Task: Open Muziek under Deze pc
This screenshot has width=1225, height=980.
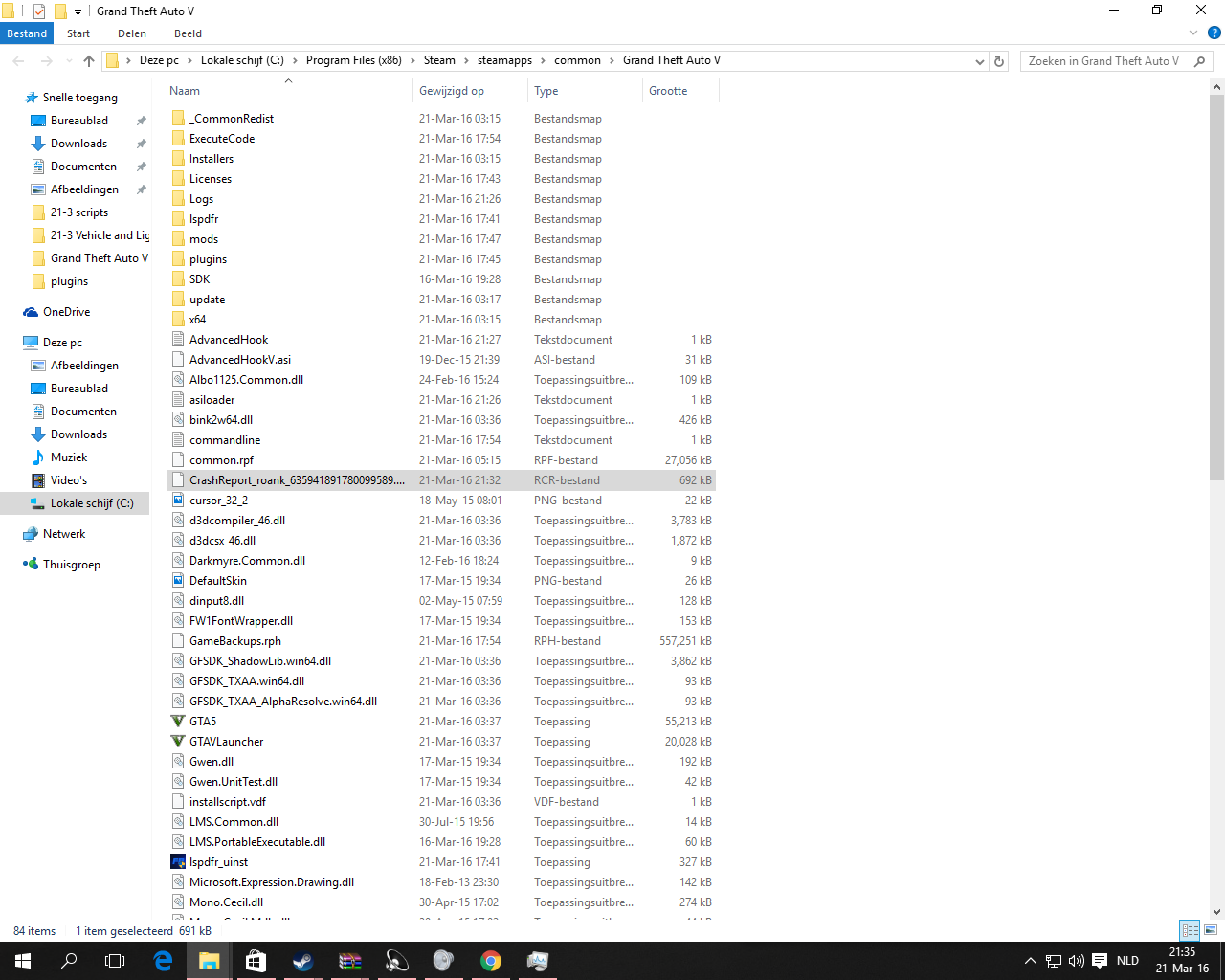Action: point(69,457)
